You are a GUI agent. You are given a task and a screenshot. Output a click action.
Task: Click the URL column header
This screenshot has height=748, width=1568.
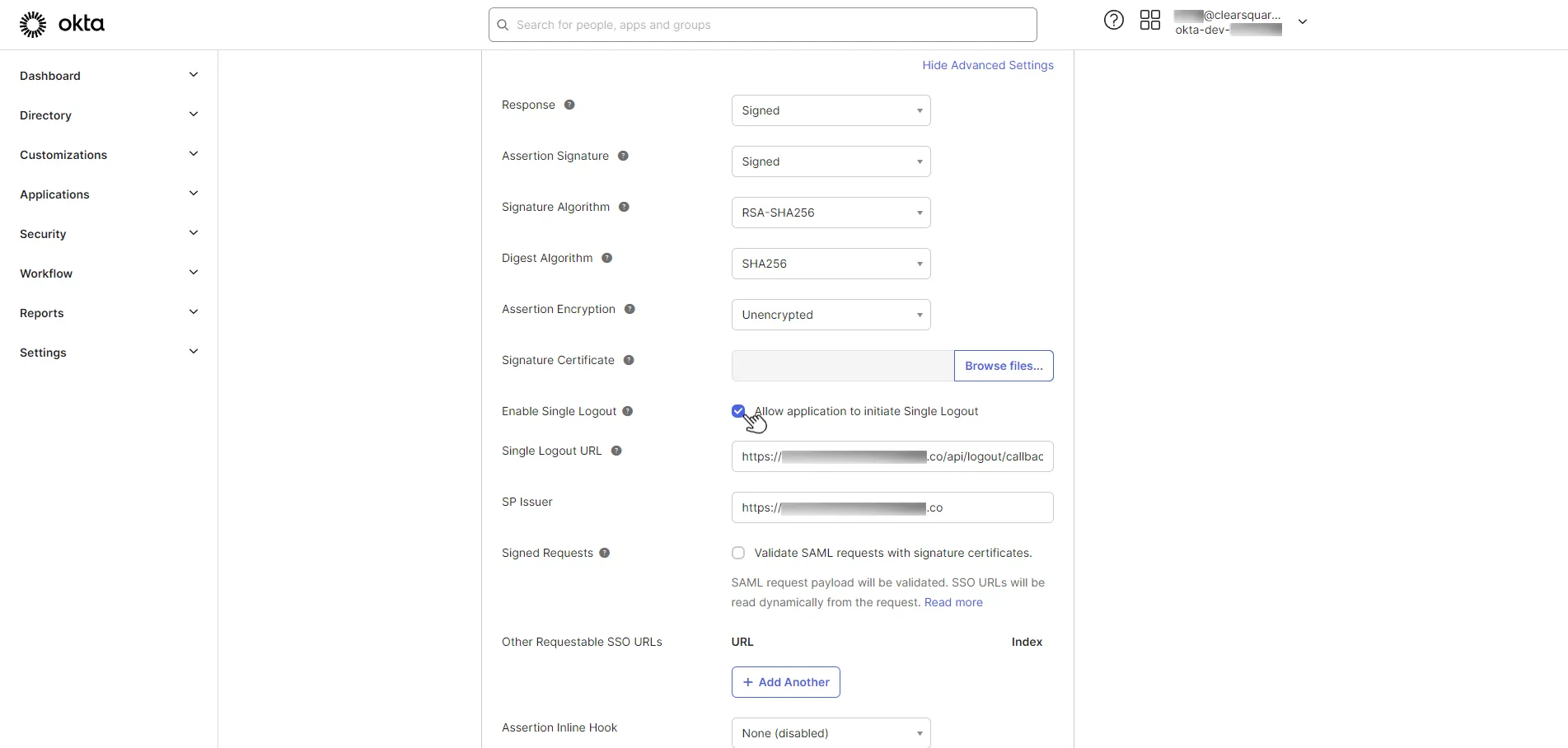coord(742,642)
